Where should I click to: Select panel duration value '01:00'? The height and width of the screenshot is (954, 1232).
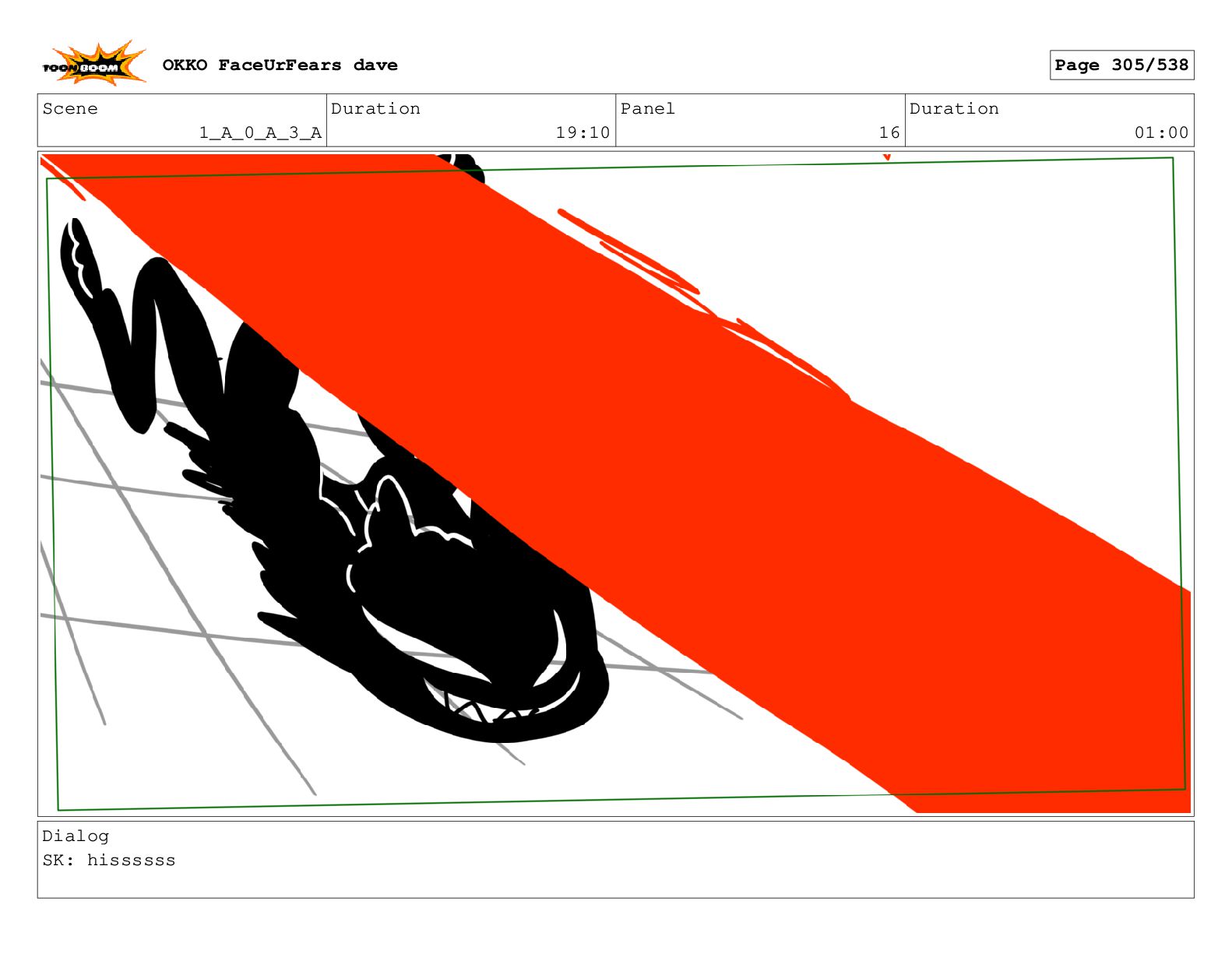click(1161, 132)
